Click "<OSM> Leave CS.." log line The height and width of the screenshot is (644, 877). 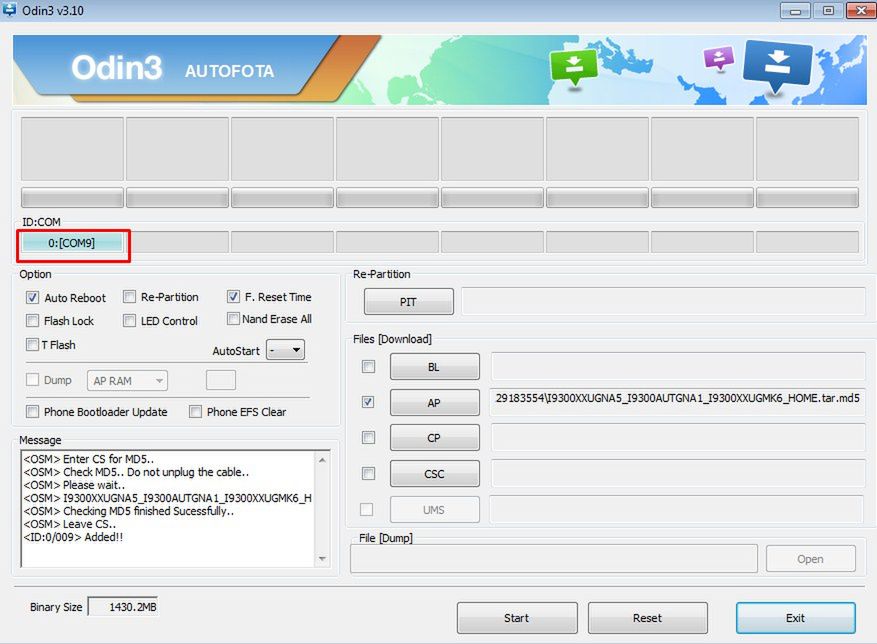70,524
